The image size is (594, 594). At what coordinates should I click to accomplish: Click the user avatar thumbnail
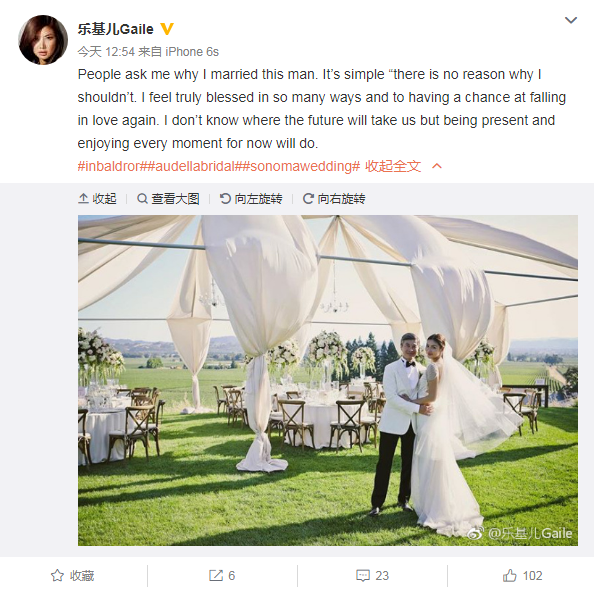[43, 40]
